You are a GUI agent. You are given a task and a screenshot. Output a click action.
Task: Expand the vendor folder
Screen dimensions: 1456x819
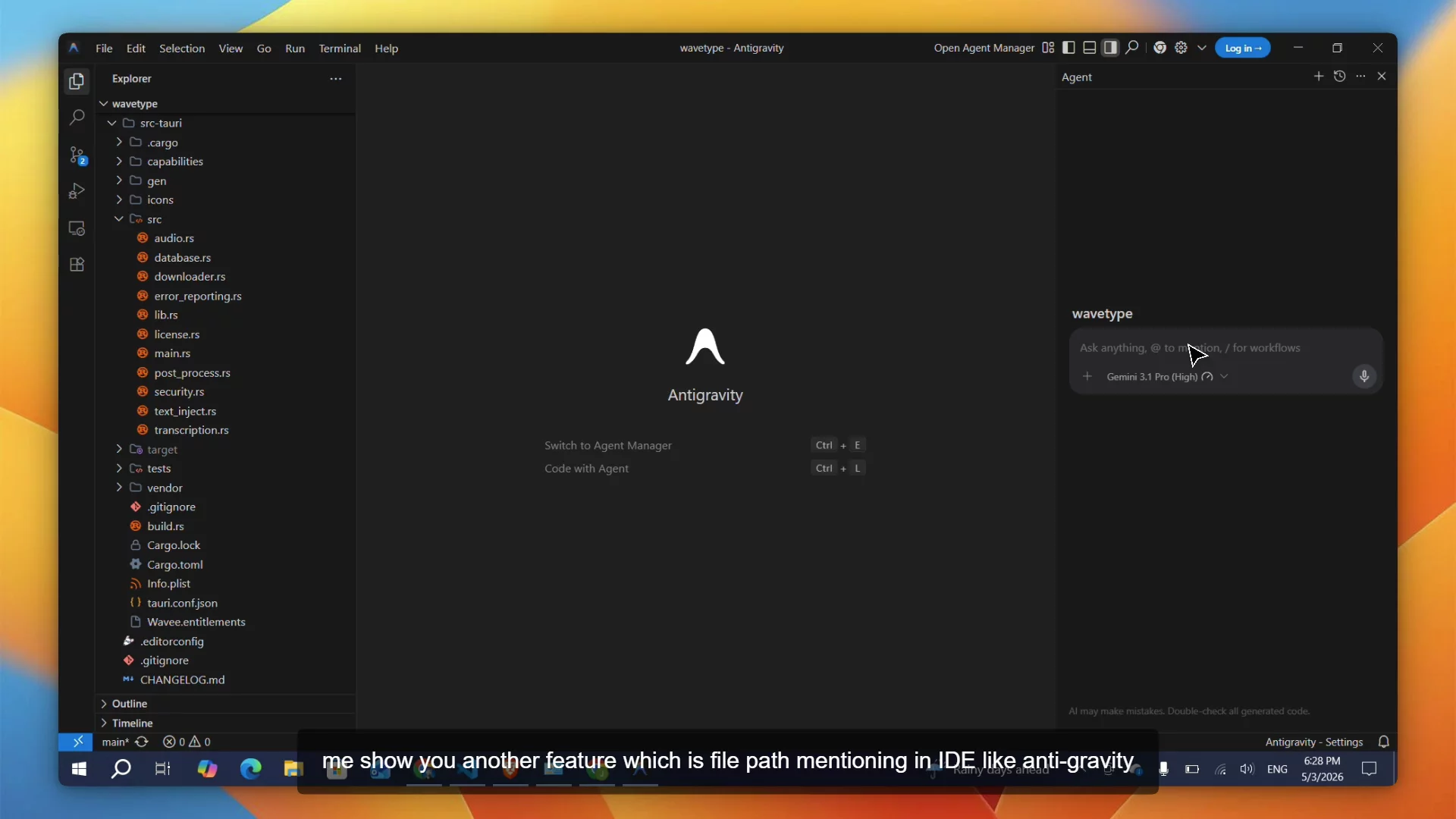click(119, 488)
